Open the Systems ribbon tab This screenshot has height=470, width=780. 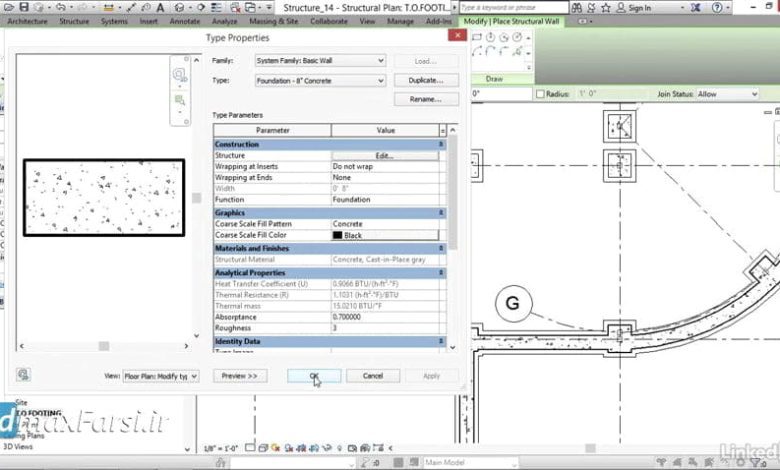click(114, 21)
